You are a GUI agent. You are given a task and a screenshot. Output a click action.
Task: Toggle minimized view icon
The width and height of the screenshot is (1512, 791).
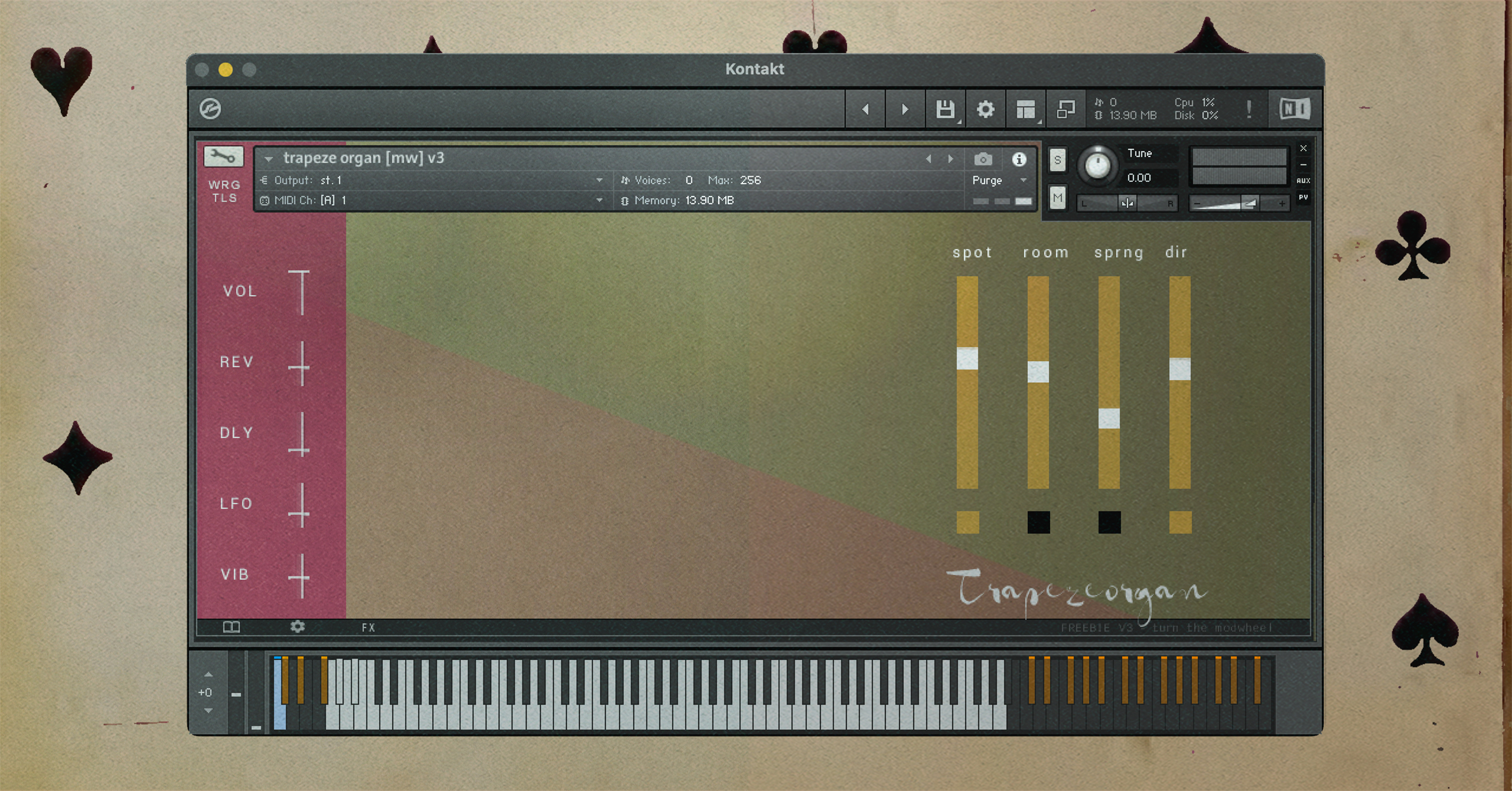tap(1065, 109)
